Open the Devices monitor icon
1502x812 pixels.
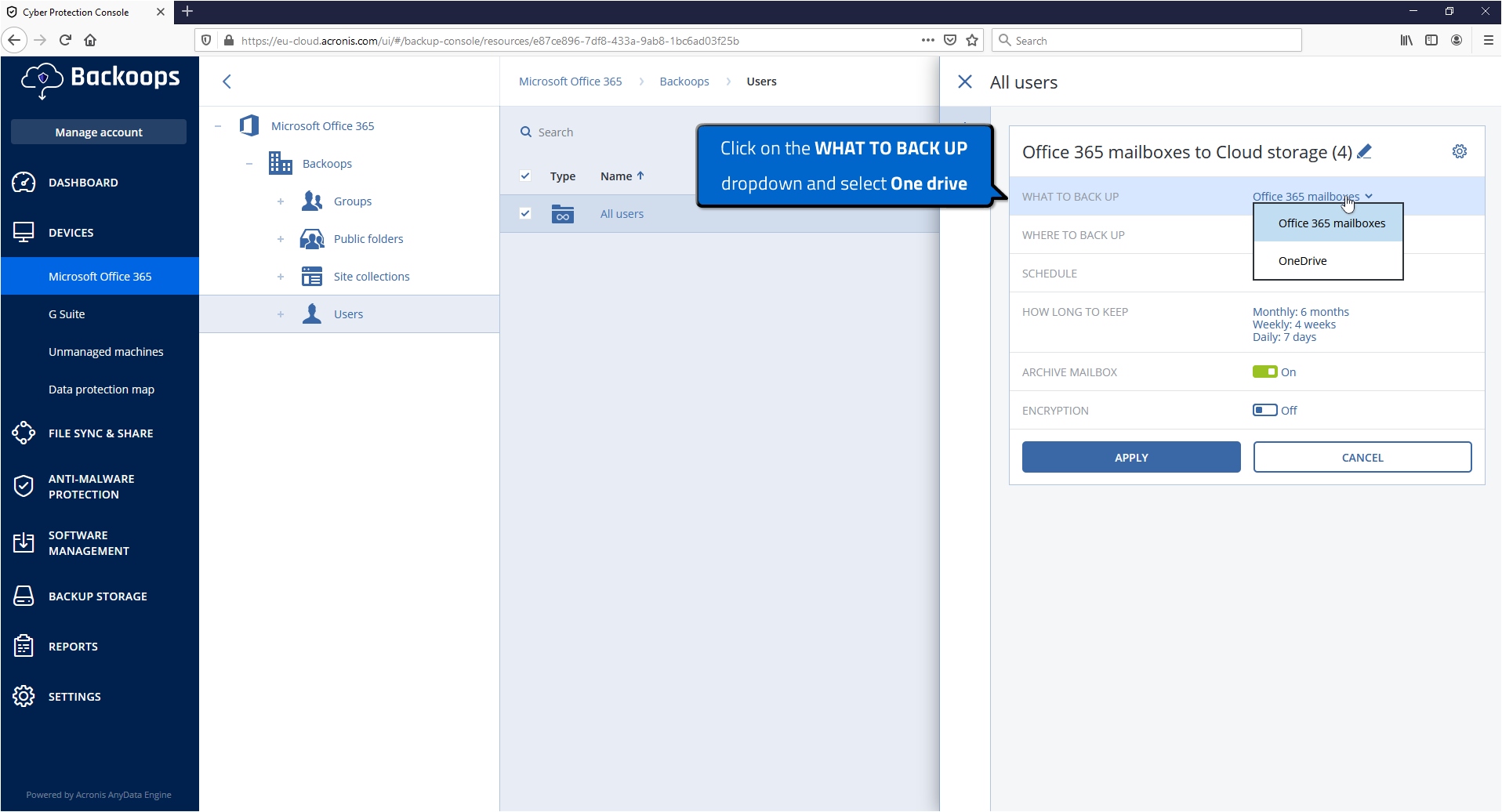point(24,233)
